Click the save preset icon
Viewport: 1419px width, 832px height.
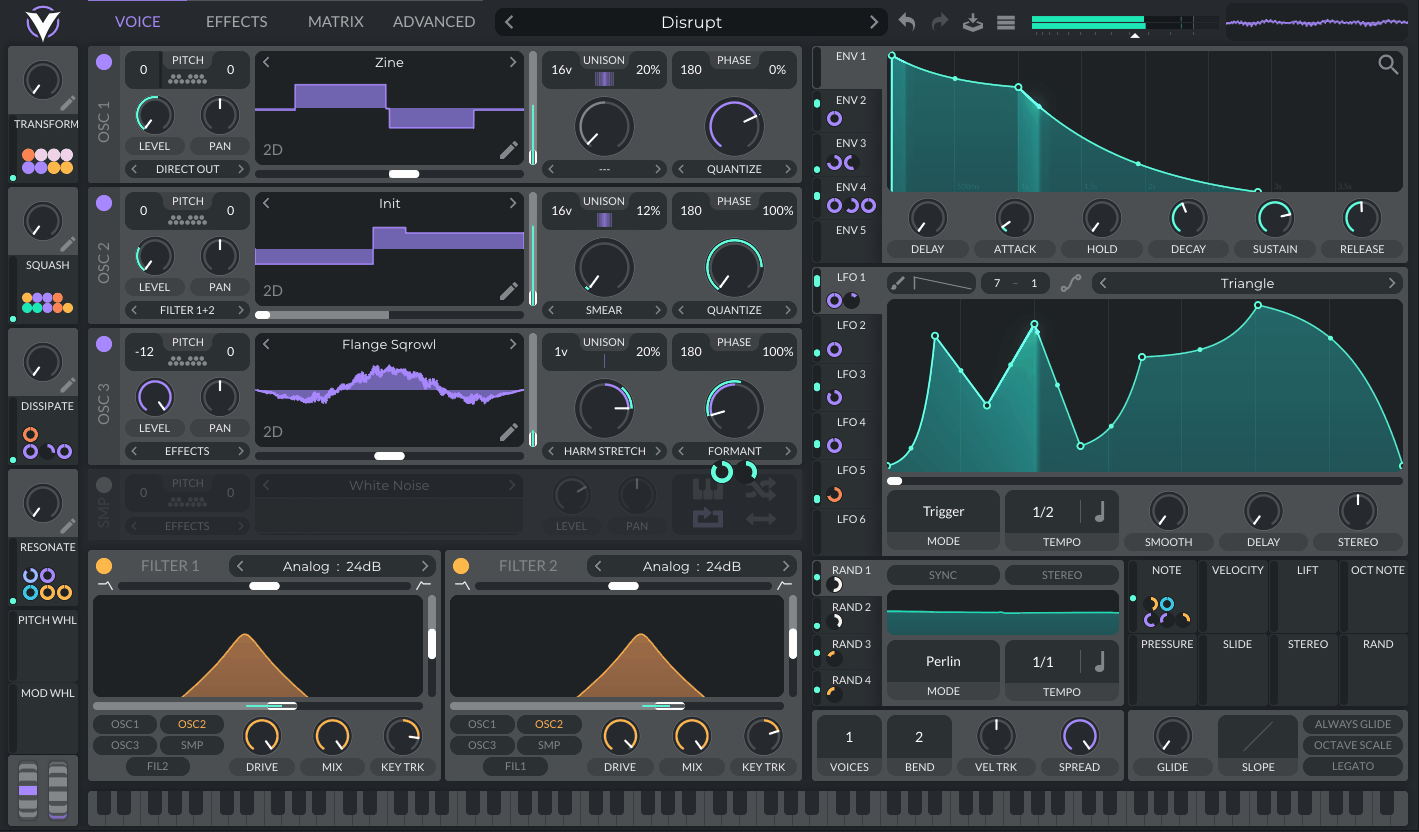(973, 22)
